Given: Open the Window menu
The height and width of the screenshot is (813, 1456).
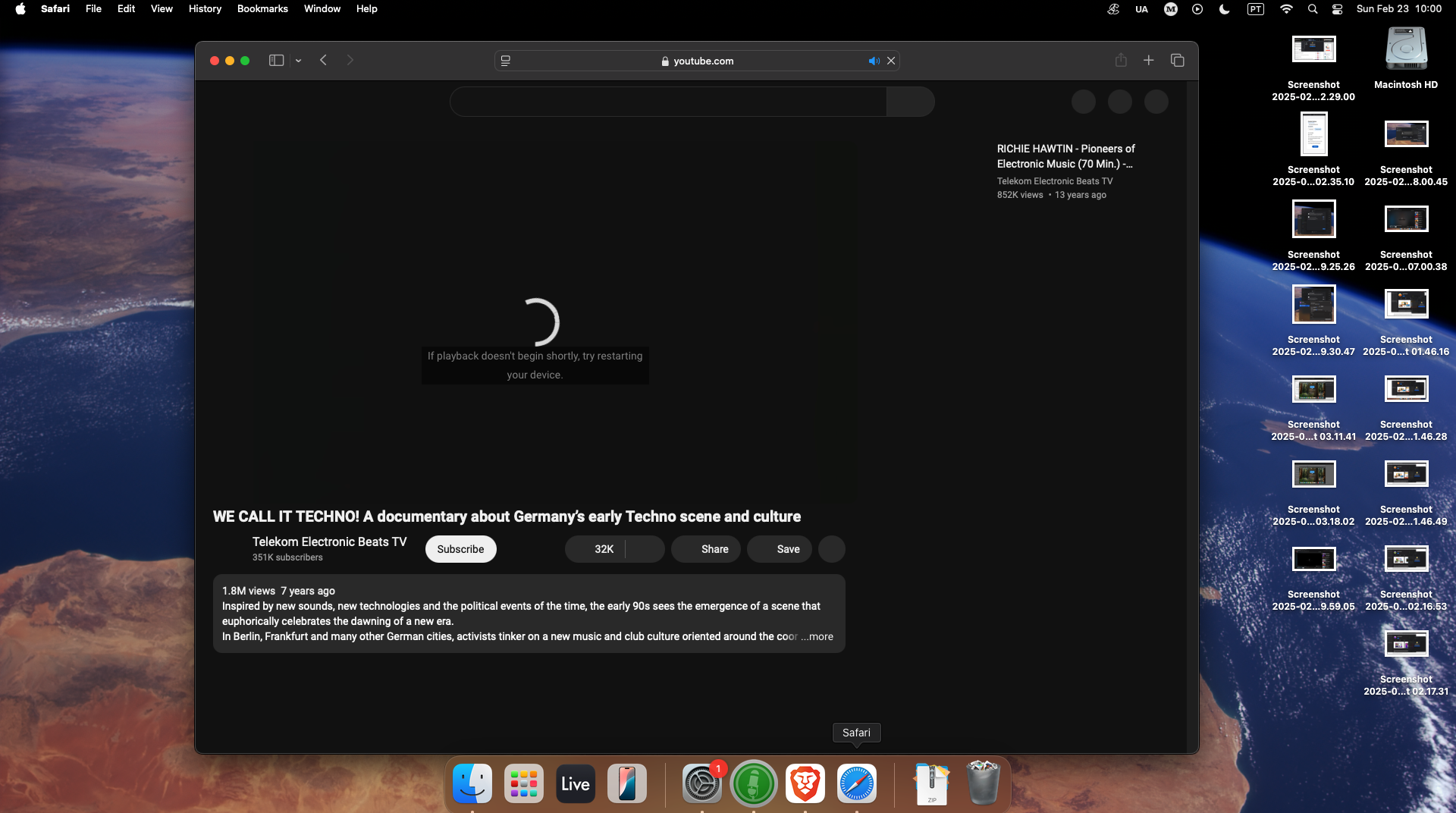Looking at the screenshot, I should pos(322,8).
